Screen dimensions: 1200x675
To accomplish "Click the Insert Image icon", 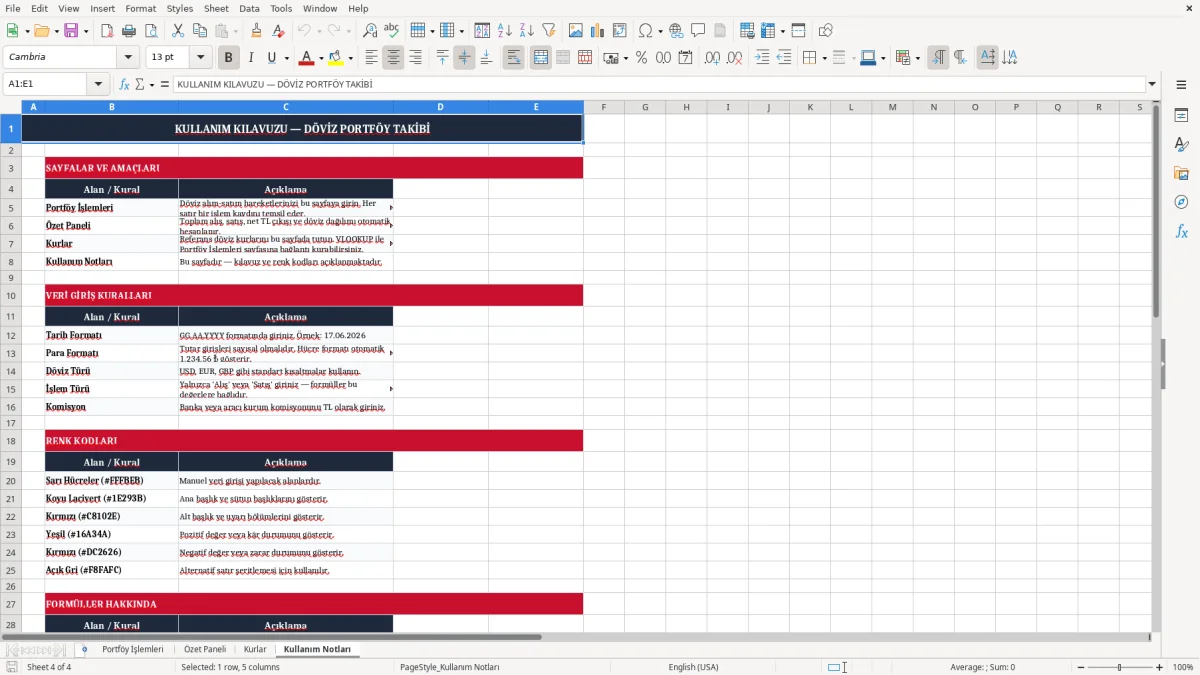I will click(576, 31).
